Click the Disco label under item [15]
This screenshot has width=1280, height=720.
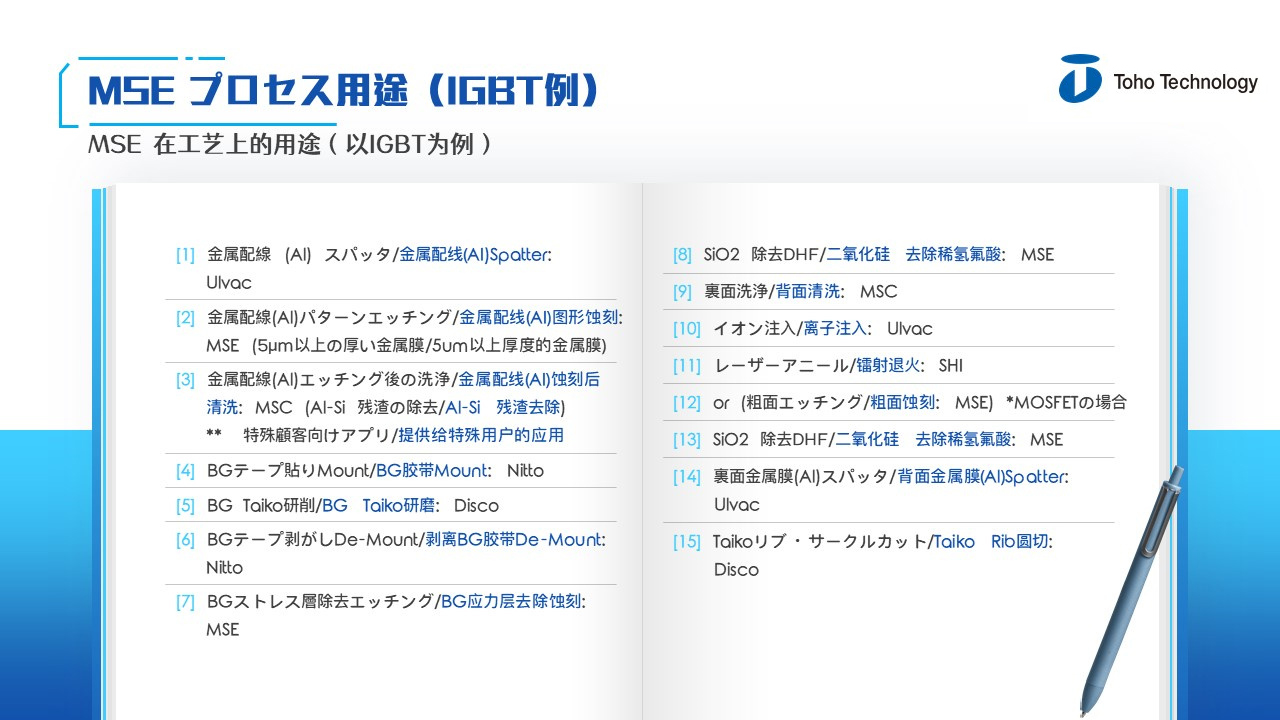(x=736, y=570)
